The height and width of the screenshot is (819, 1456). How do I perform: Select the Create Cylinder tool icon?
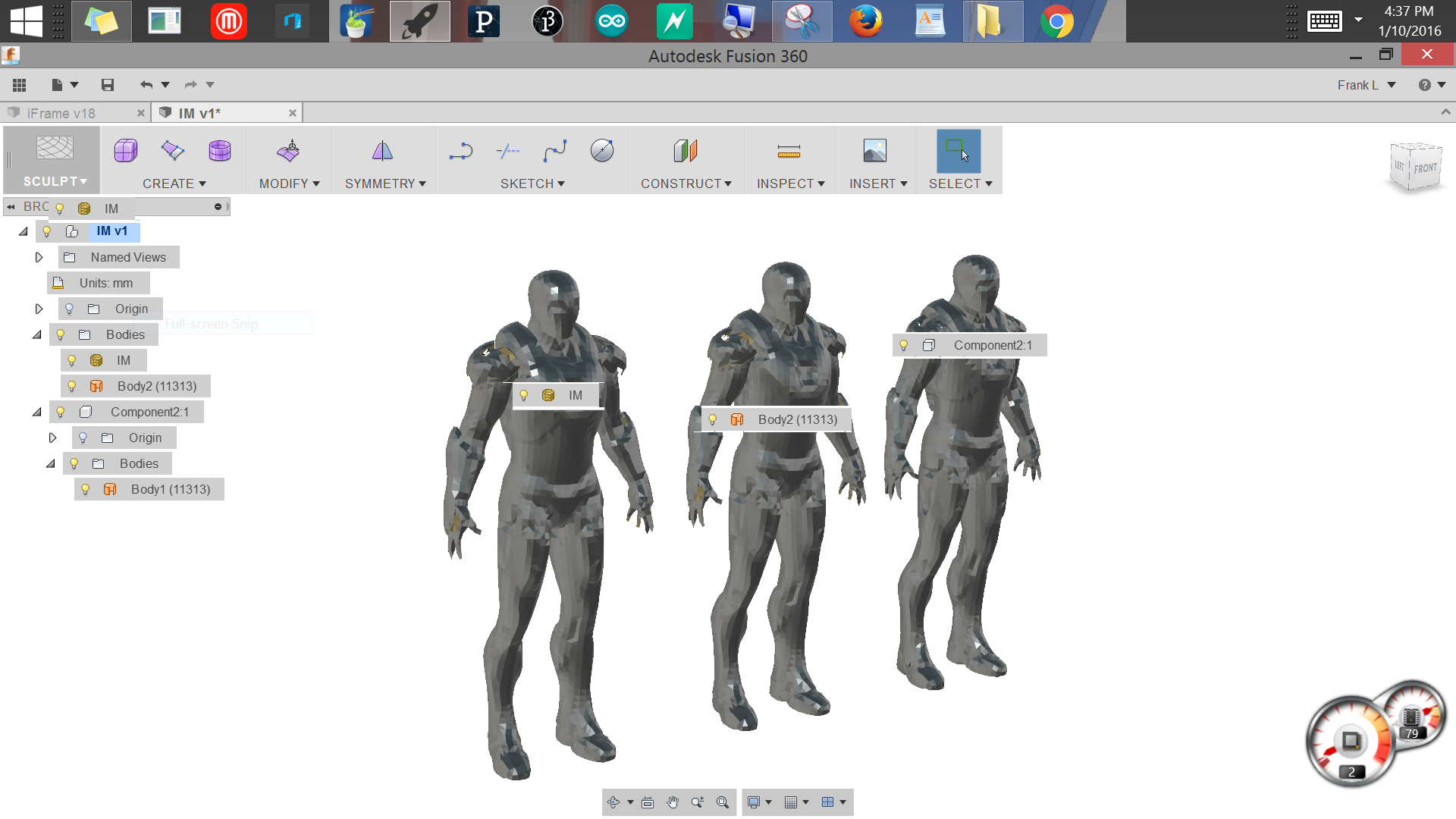point(220,151)
